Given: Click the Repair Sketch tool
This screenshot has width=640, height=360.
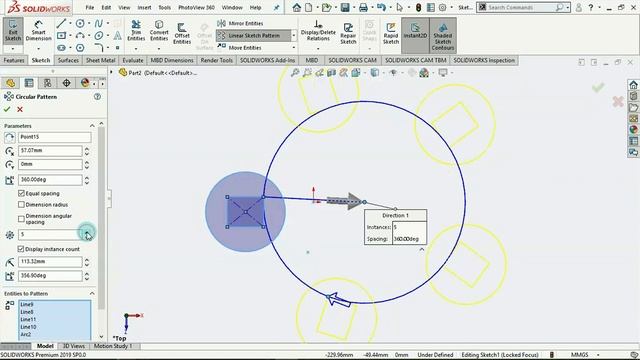Looking at the screenshot, I should pos(348,33).
